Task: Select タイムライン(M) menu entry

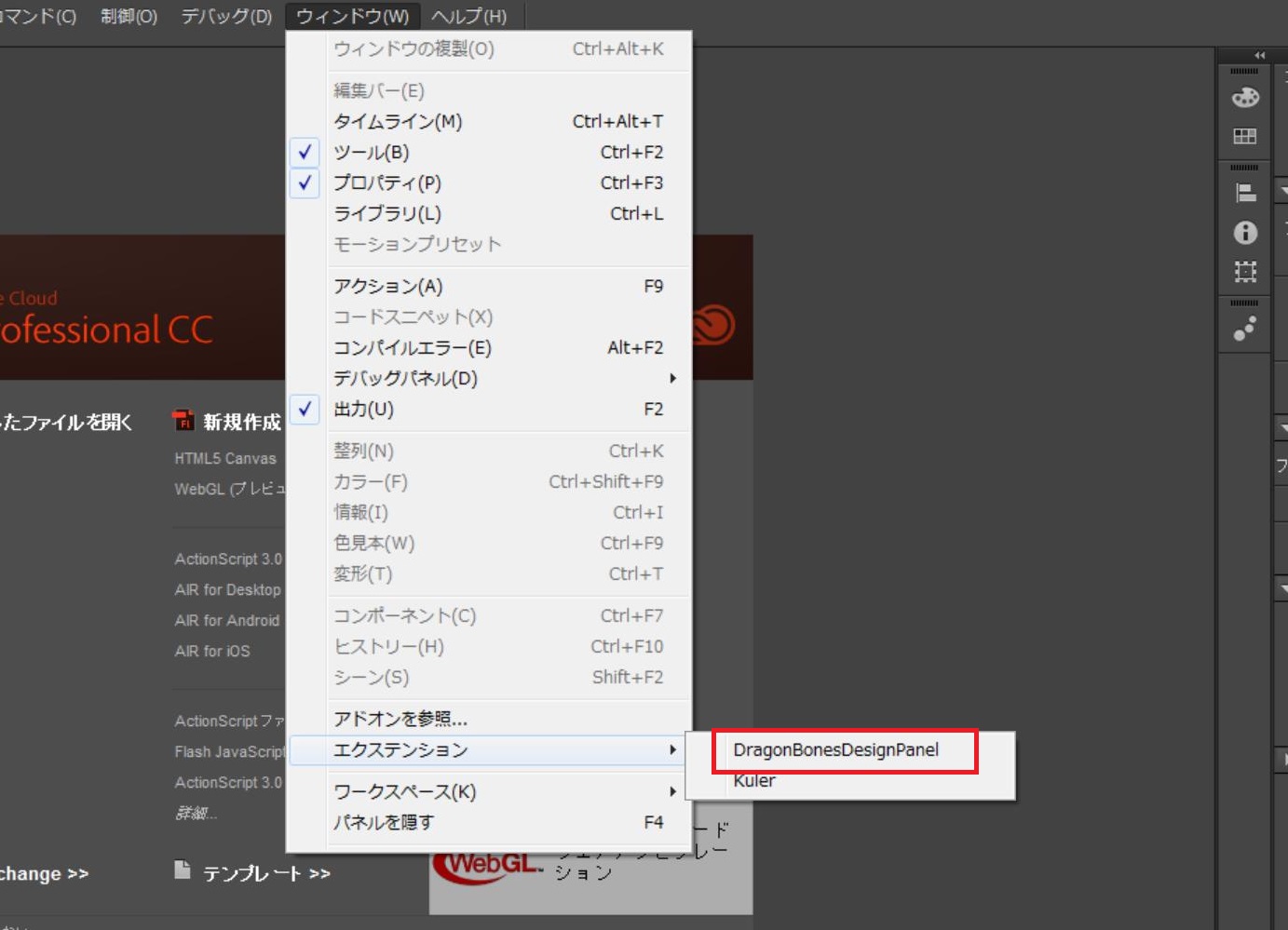Action: pyautogui.click(x=490, y=121)
